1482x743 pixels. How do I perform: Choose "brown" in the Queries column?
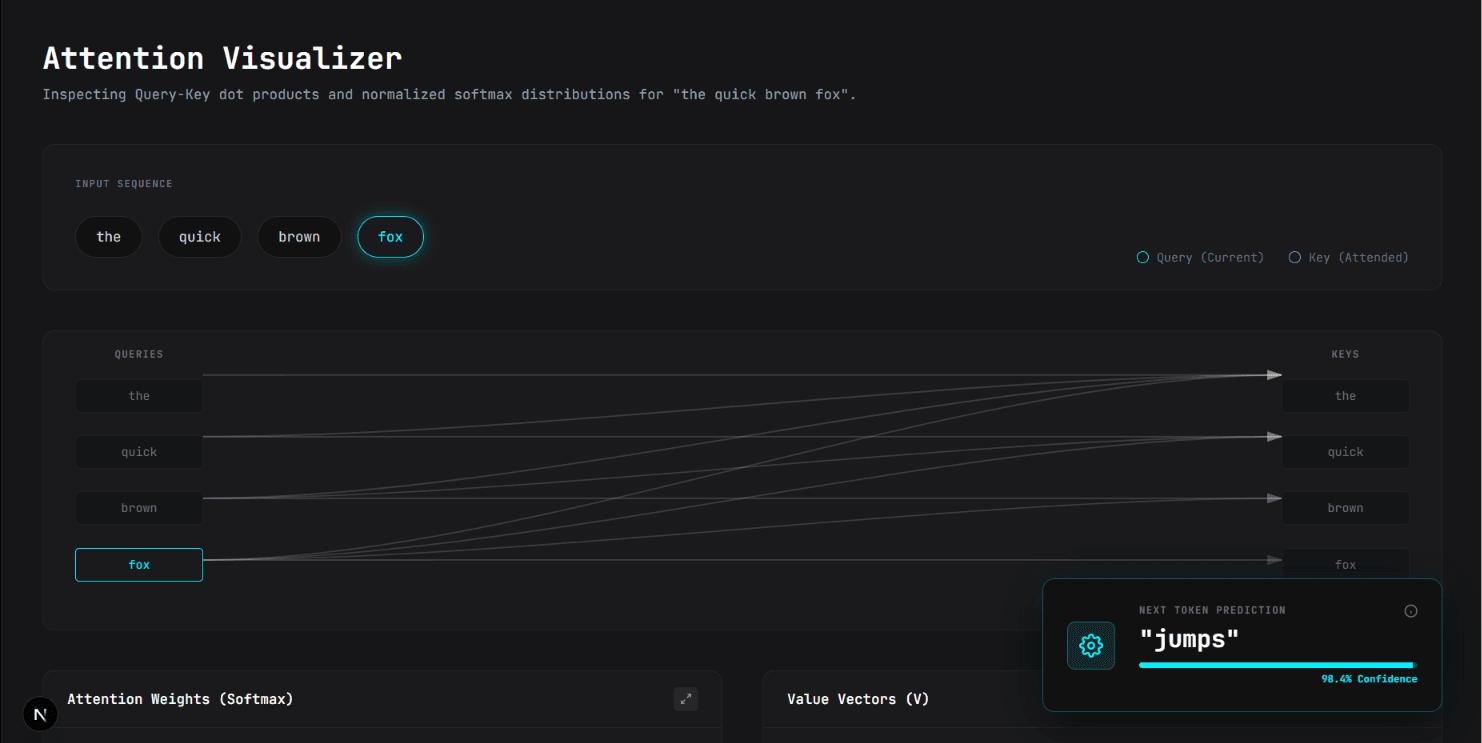pos(139,508)
